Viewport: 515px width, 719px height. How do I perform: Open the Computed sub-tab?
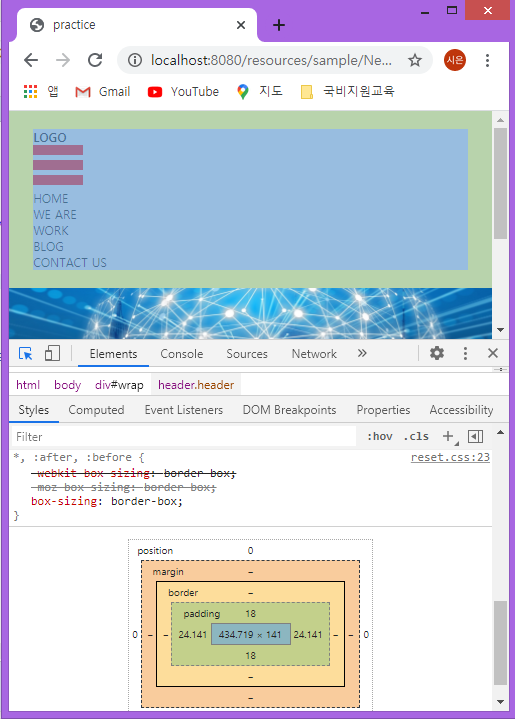96,410
